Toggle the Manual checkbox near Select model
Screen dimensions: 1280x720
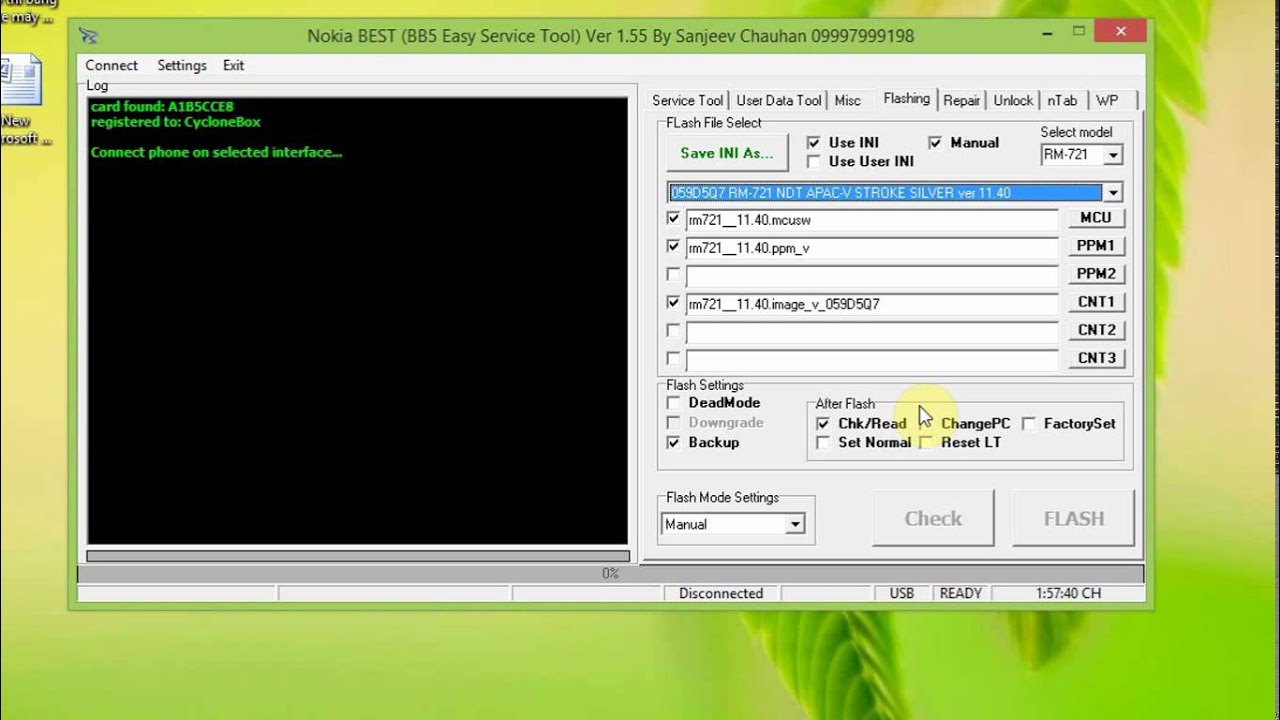point(935,143)
